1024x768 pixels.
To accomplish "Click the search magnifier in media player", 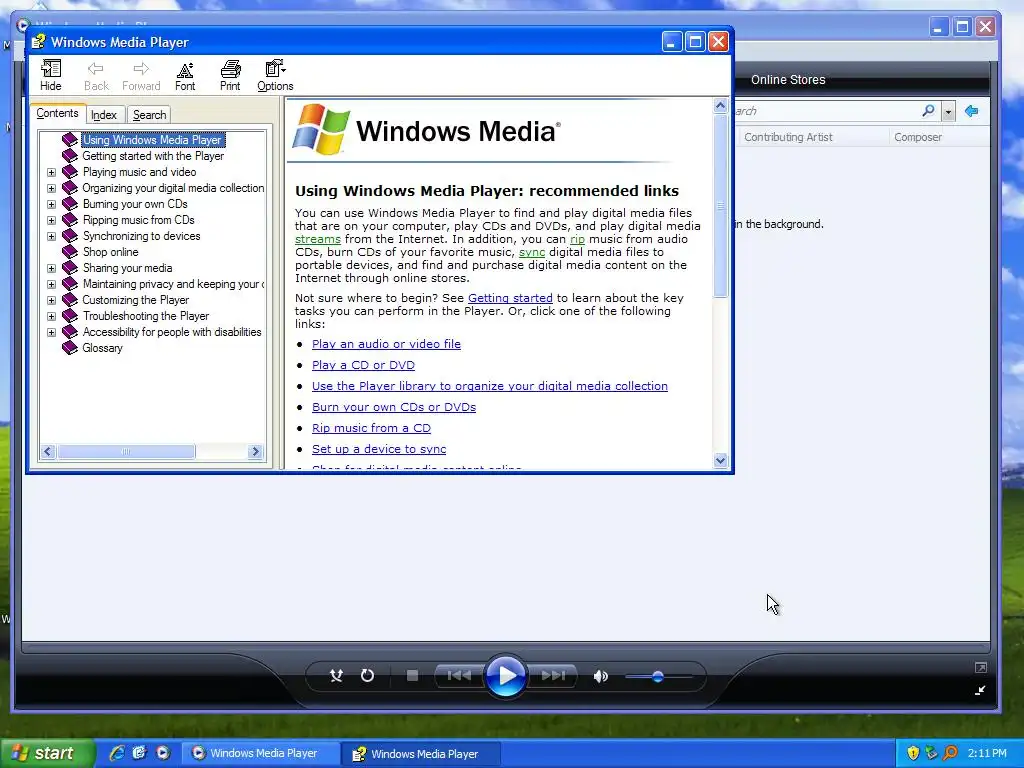I will tap(928, 110).
